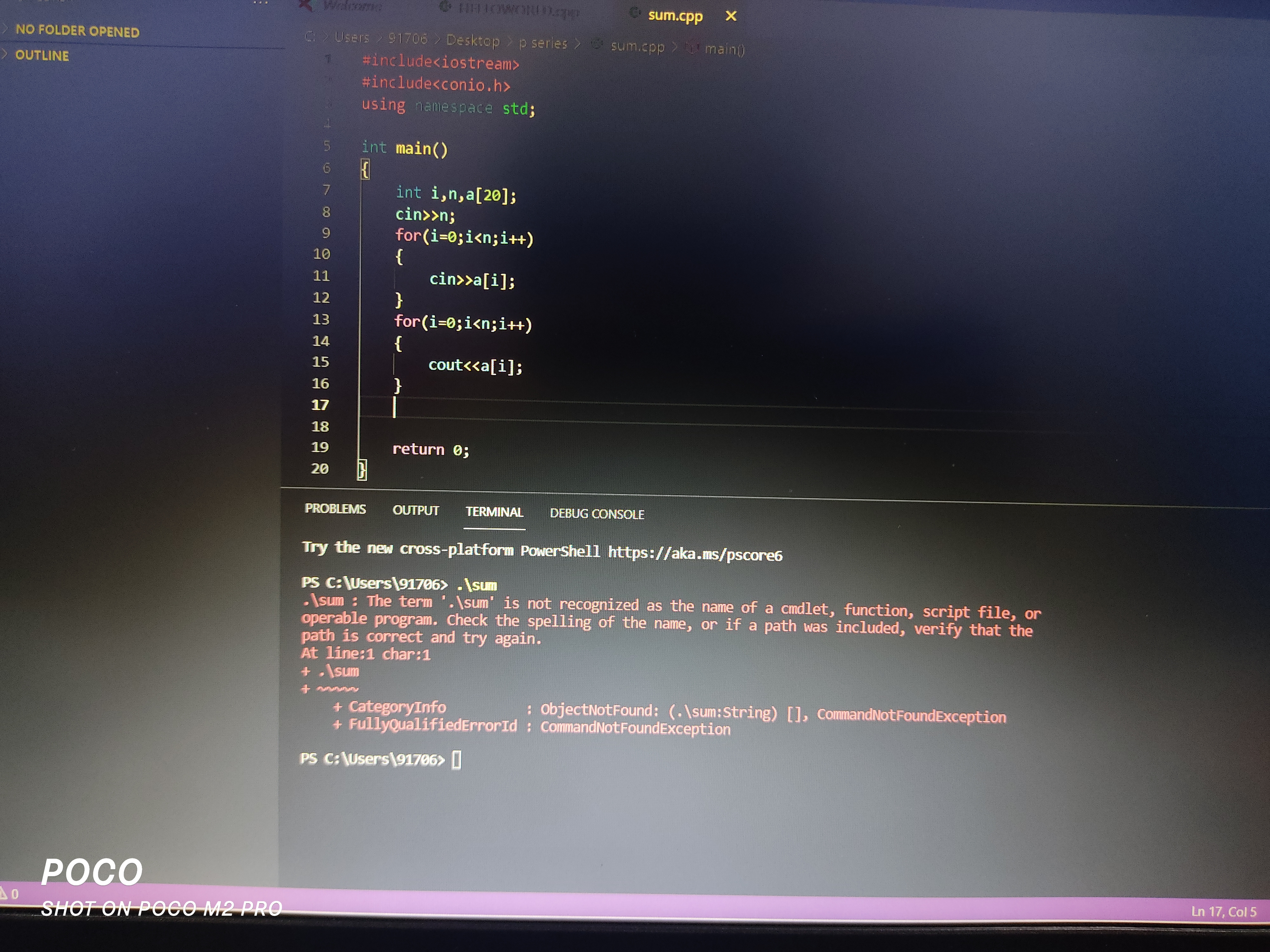Click the warnings triangle icon in status bar
Image resolution: width=1270 pixels, height=952 pixels.
pos(3,893)
